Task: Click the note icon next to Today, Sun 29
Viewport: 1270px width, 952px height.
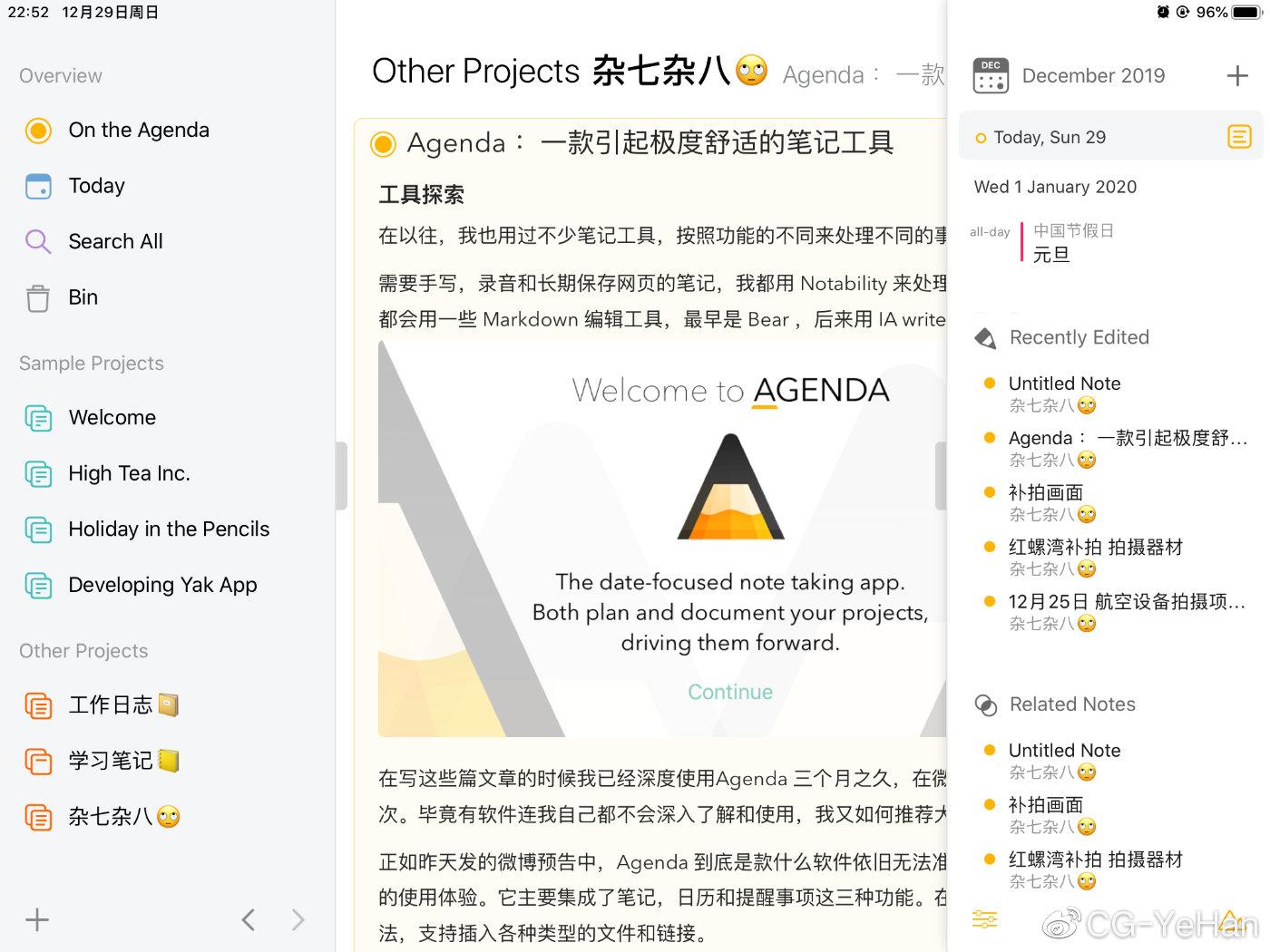Action: click(1239, 136)
